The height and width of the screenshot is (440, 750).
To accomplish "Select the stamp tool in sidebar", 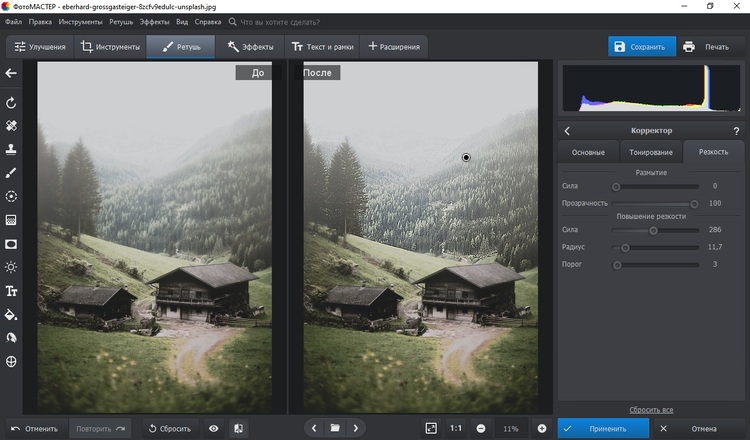I will point(12,149).
